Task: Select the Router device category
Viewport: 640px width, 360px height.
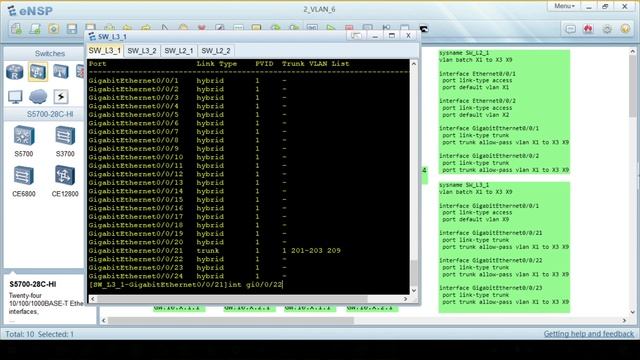Action: pyautogui.click(x=15, y=72)
